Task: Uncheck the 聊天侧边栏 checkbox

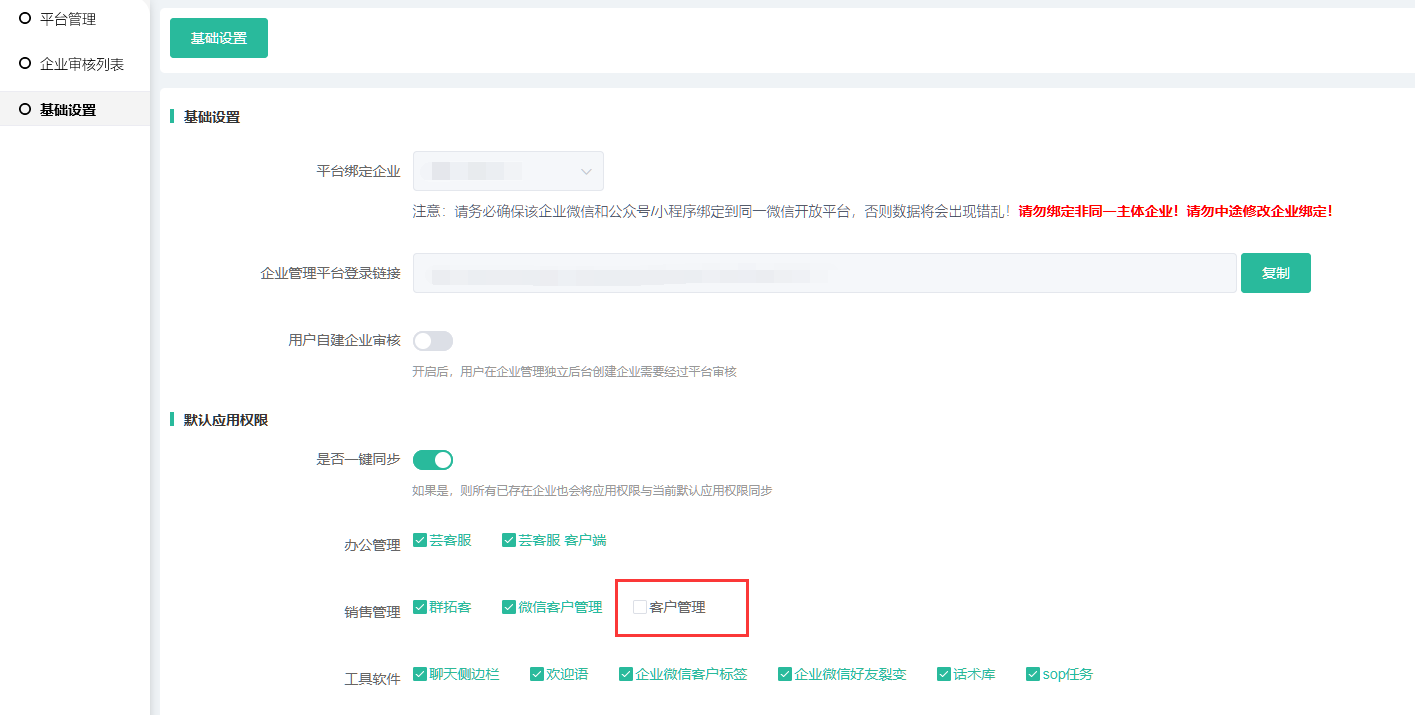Action: (421, 675)
